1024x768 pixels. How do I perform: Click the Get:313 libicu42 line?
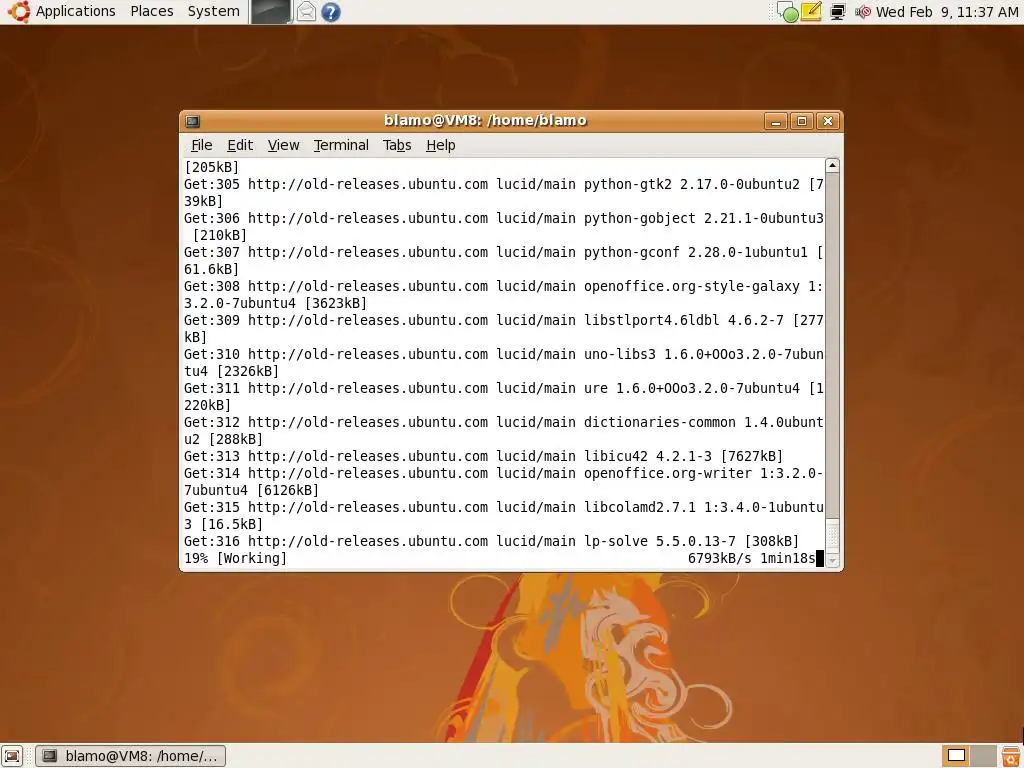coord(483,456)
